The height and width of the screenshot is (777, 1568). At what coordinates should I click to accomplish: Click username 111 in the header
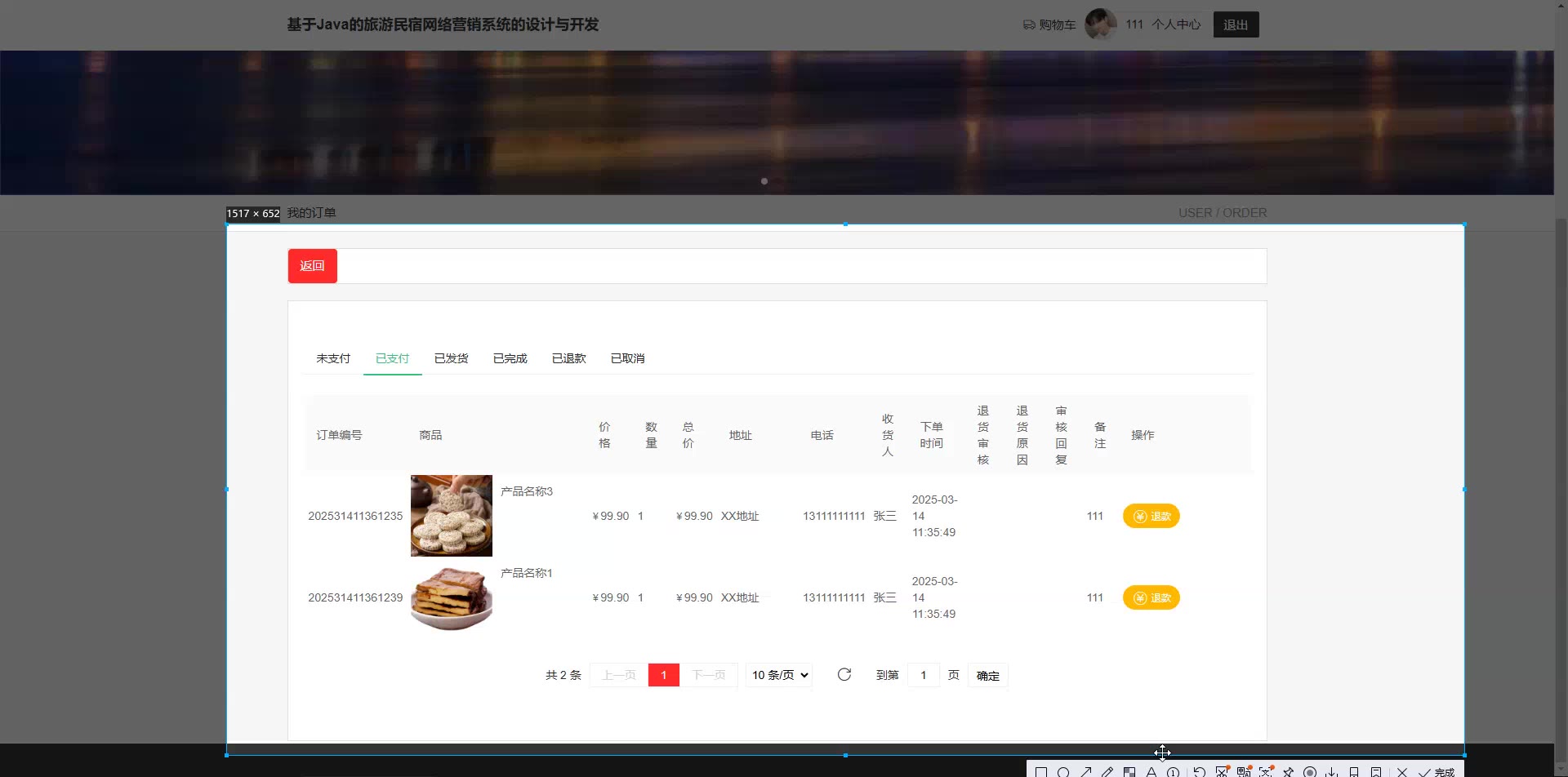point(1134,24)
